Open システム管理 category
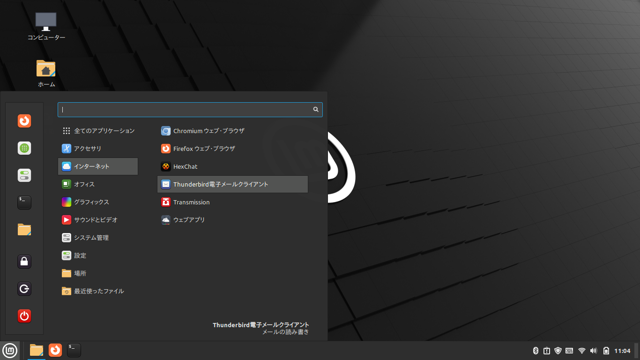Image resolution: width=640 pixels, height=360 pixels. (98, 238)
